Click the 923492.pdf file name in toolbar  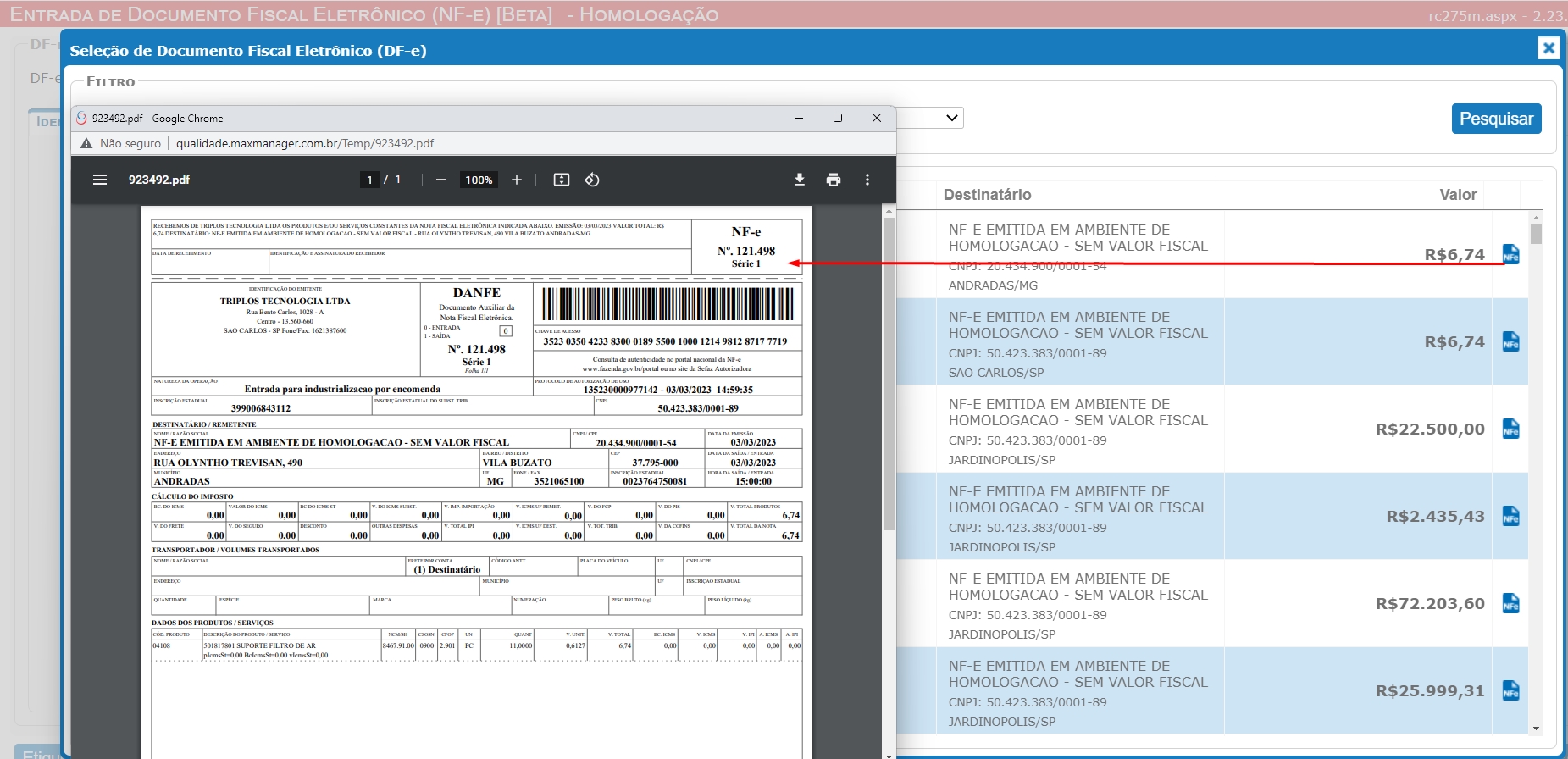(159, 180)
